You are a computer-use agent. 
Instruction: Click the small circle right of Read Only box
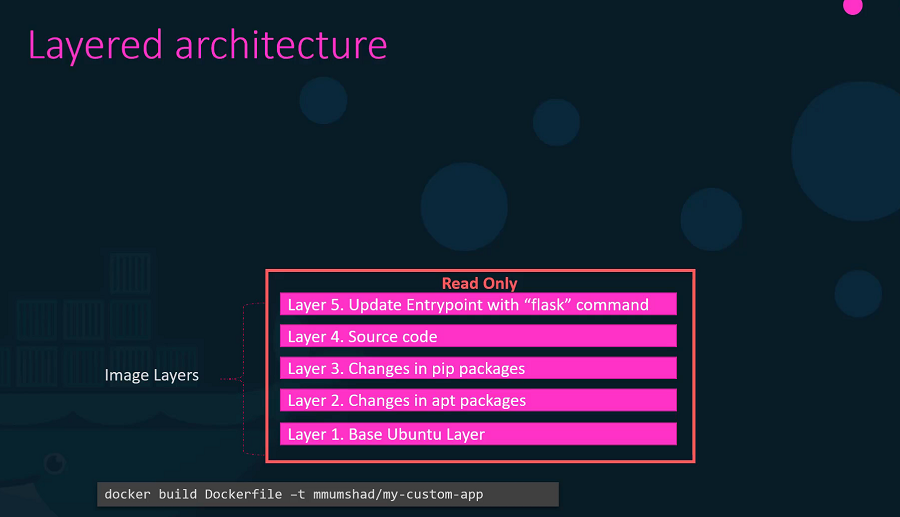click(x=857, y=293)
